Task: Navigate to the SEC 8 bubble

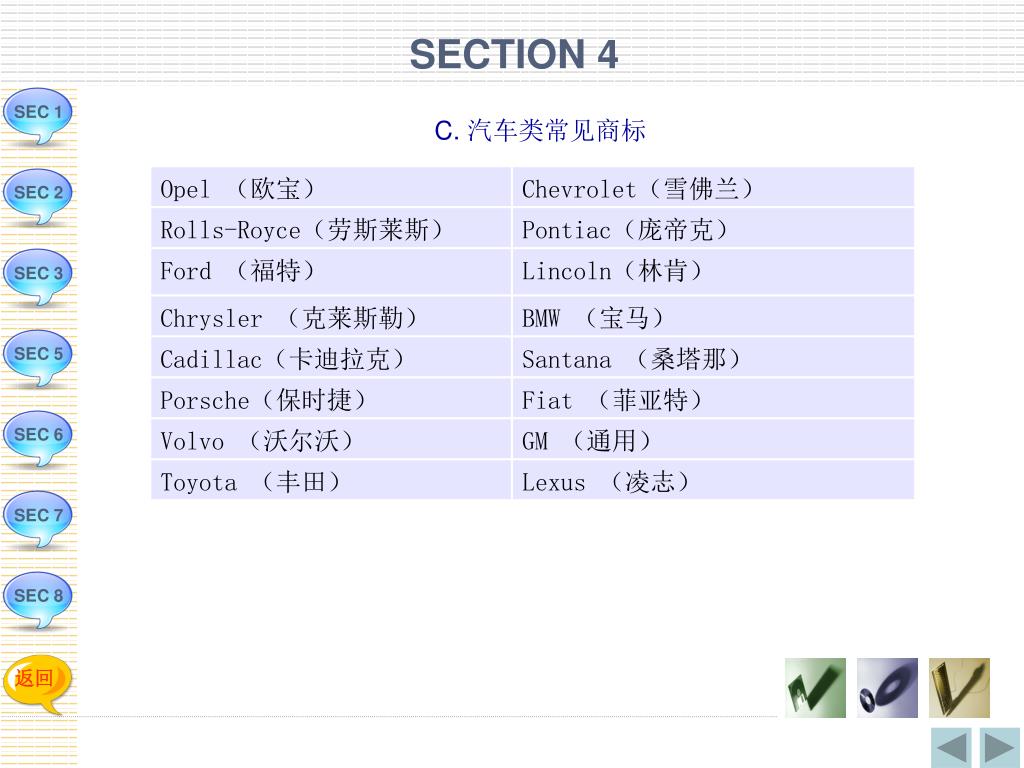Action: 38,599
